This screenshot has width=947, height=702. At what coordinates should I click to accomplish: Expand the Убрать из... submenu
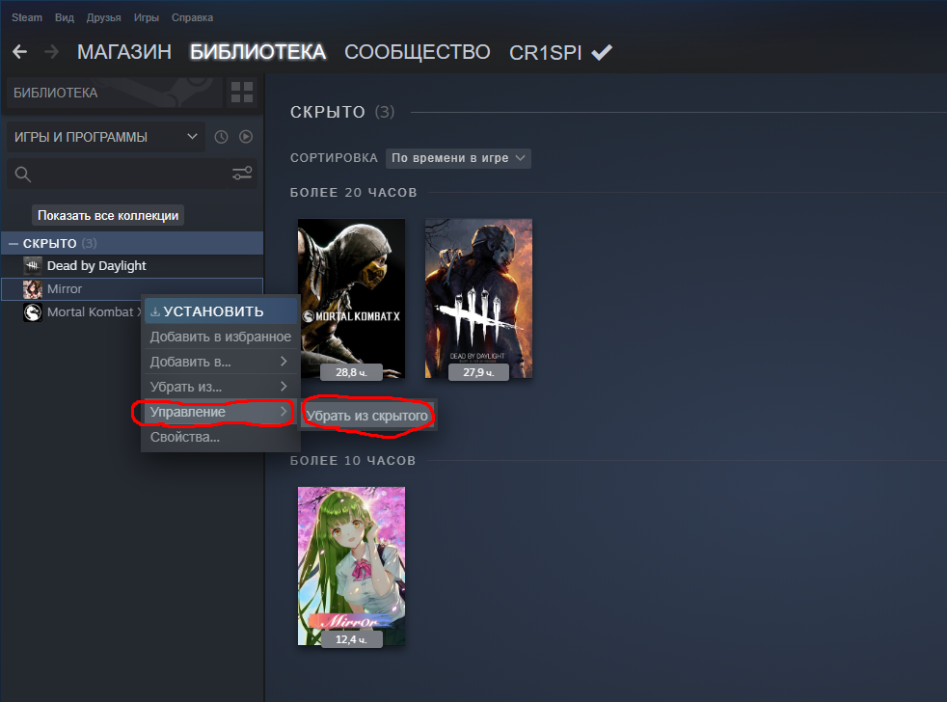point(220,387)
